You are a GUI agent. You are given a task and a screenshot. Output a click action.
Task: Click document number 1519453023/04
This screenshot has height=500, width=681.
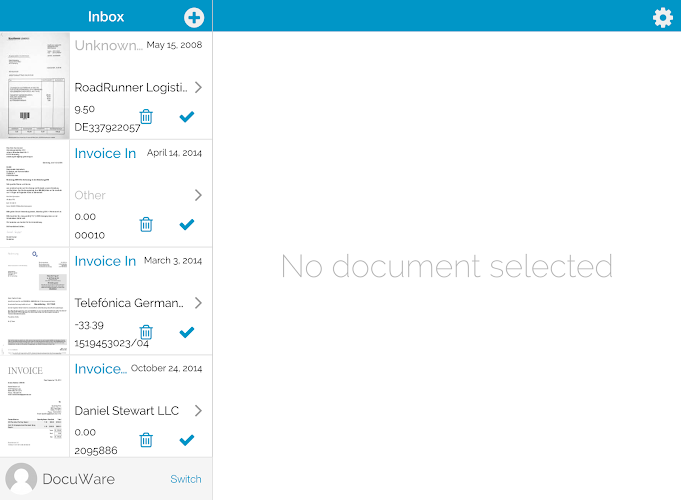point(112,343)
